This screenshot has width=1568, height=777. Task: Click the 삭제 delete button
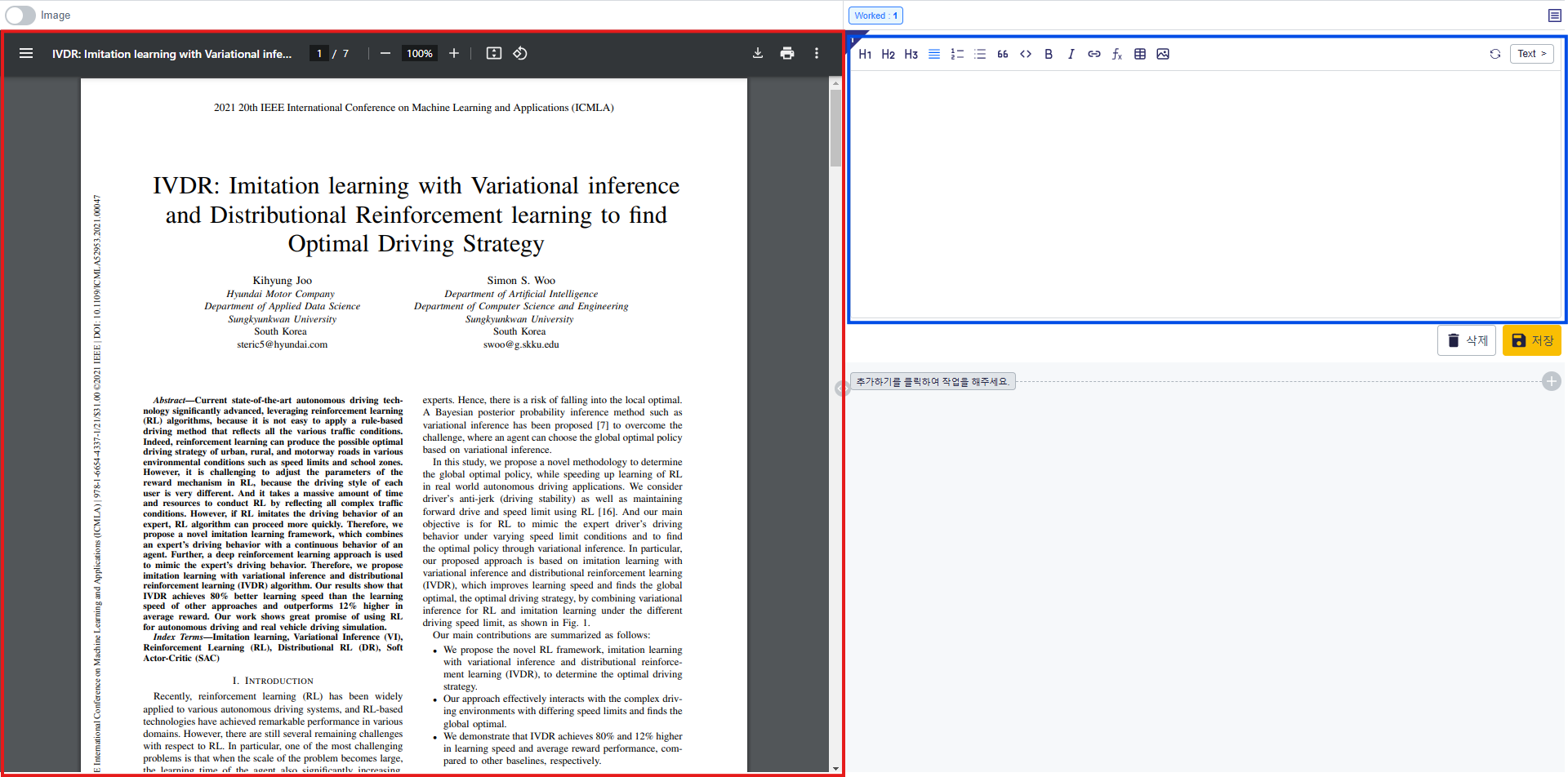click(1467, 340)
